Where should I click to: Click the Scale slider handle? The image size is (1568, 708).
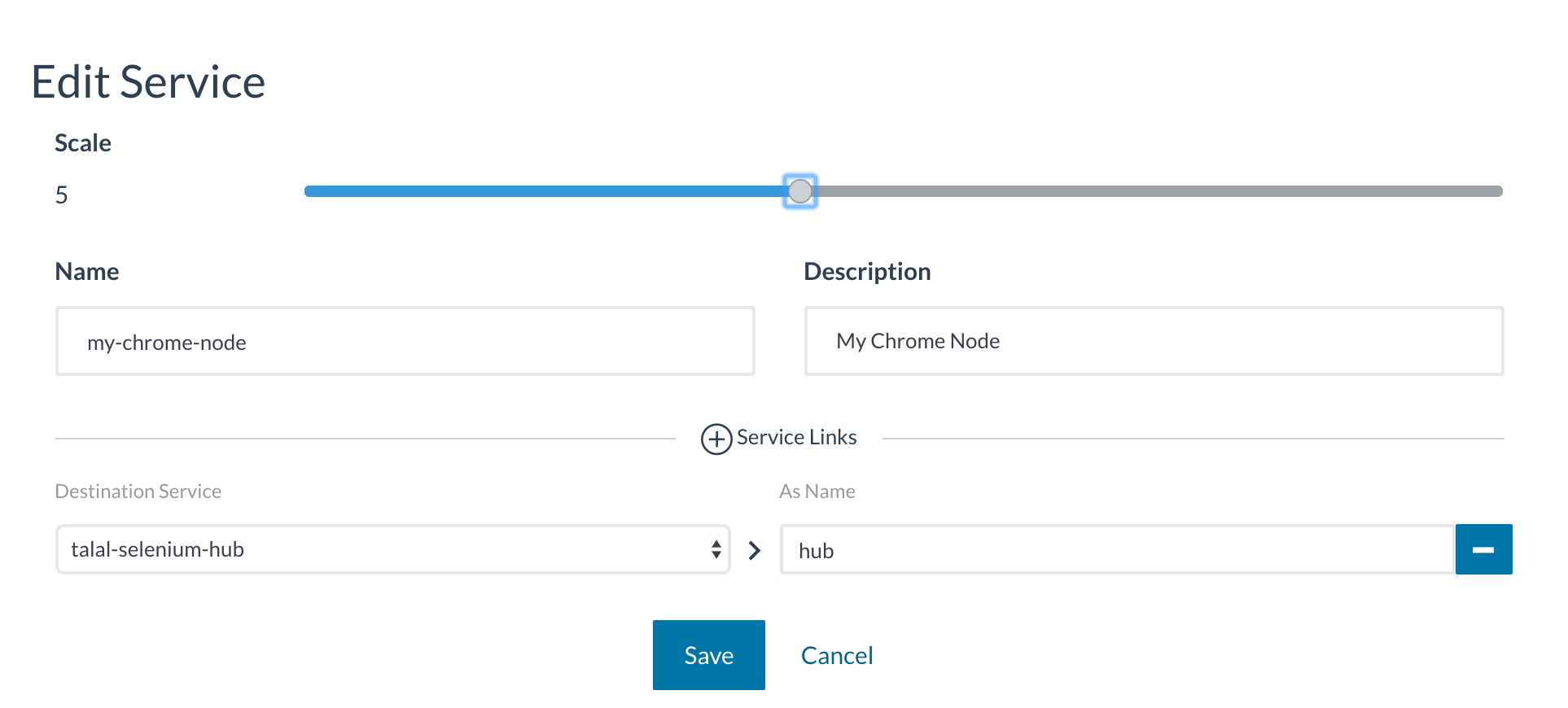coord(799,191)
